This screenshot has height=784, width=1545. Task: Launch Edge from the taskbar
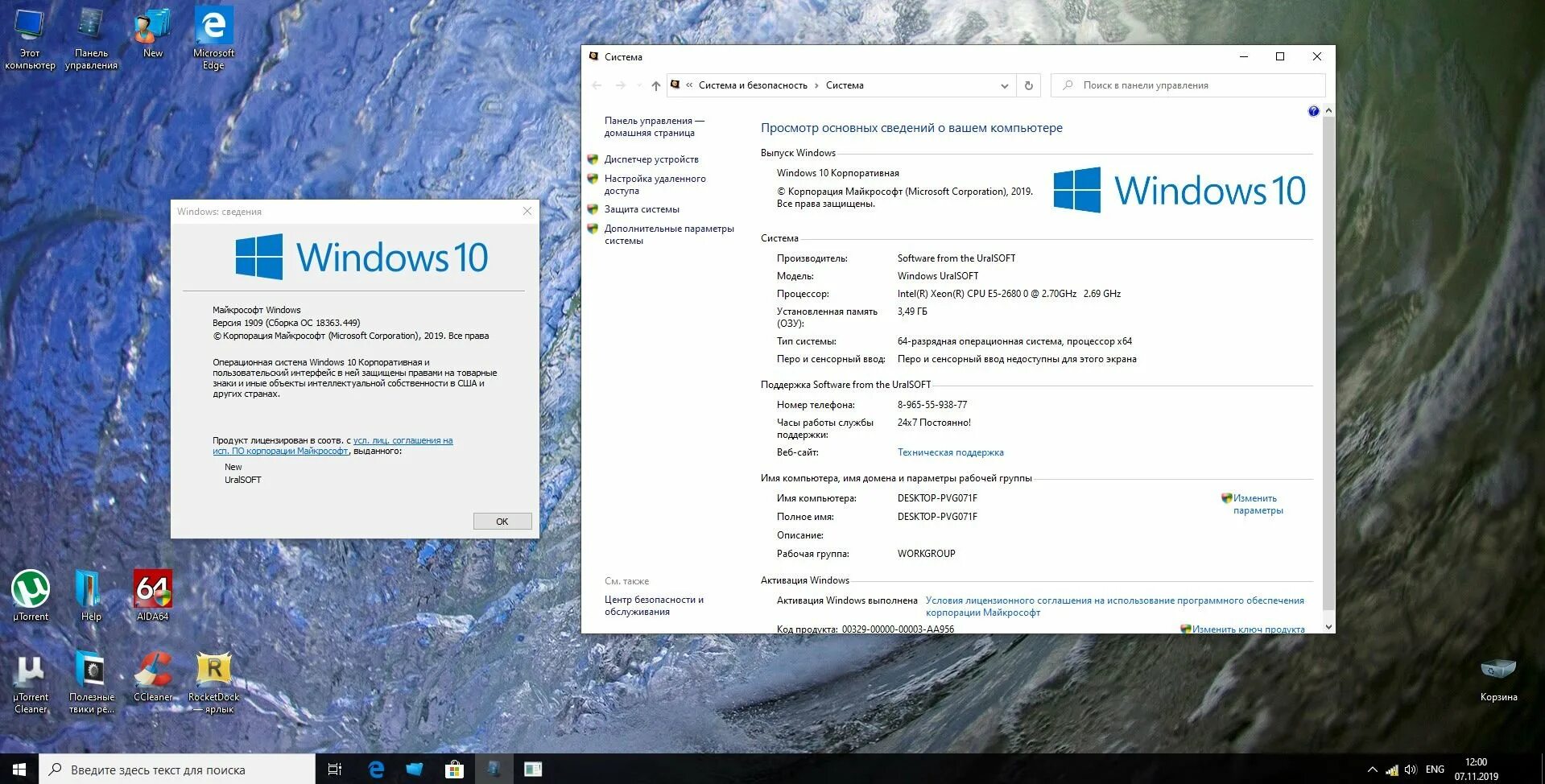(376, 770)
